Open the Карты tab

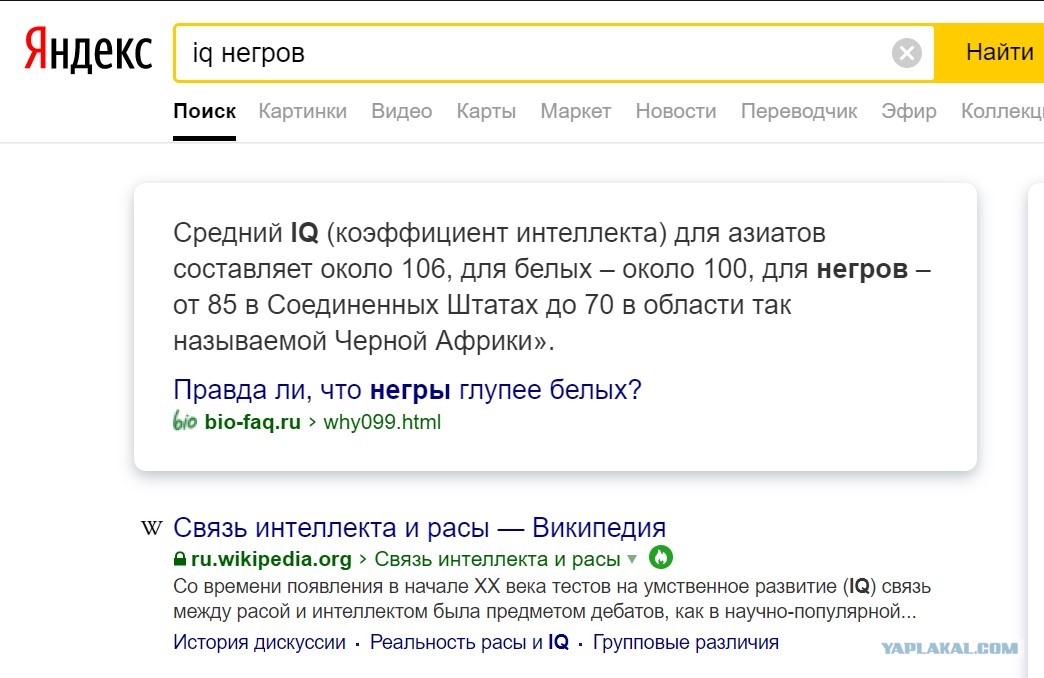click(x=486, y=111)
